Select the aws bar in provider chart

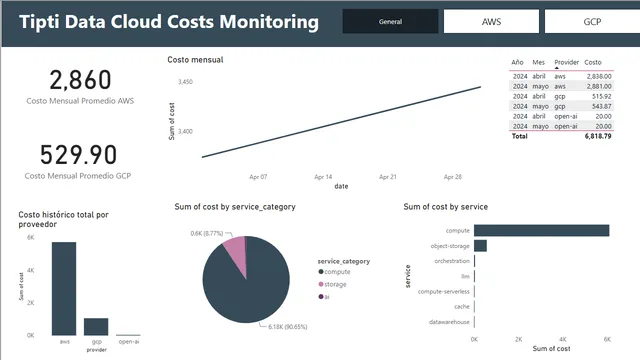tap(64, 289)
